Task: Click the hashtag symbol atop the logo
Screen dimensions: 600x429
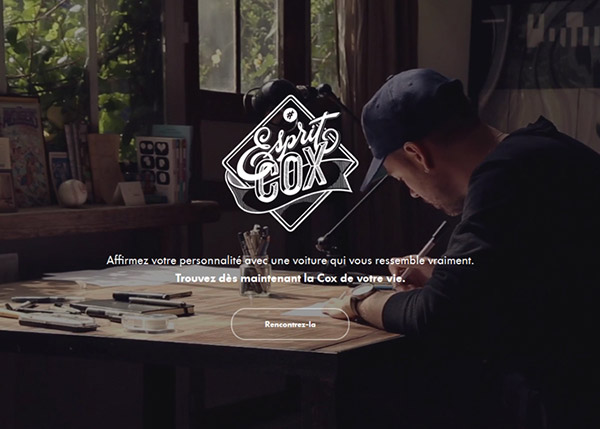Action: (287, 114)
